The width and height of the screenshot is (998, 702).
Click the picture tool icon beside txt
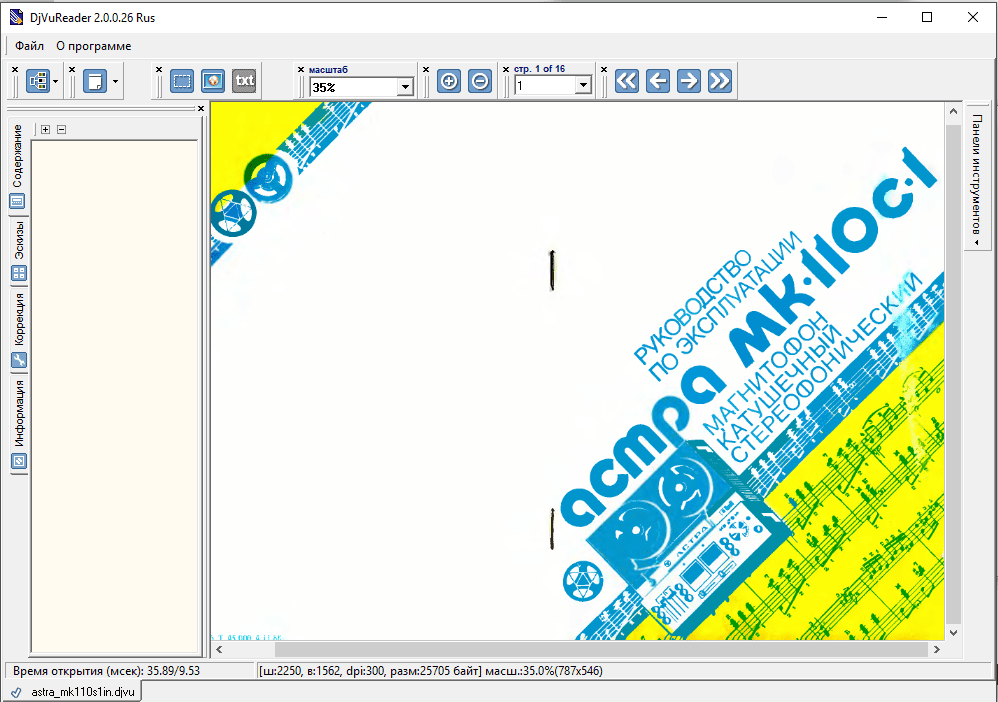pos(213,81)
